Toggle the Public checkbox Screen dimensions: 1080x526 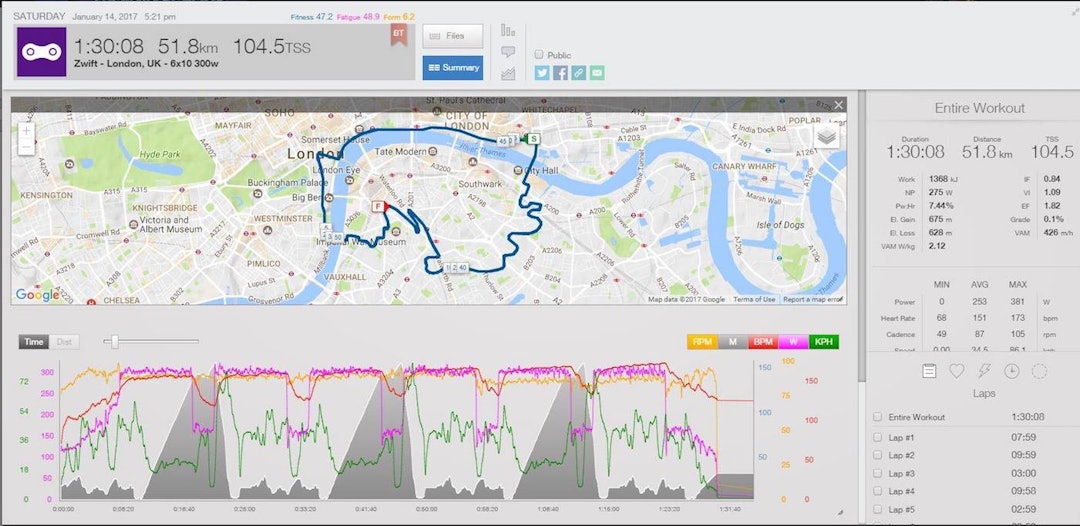539,54
